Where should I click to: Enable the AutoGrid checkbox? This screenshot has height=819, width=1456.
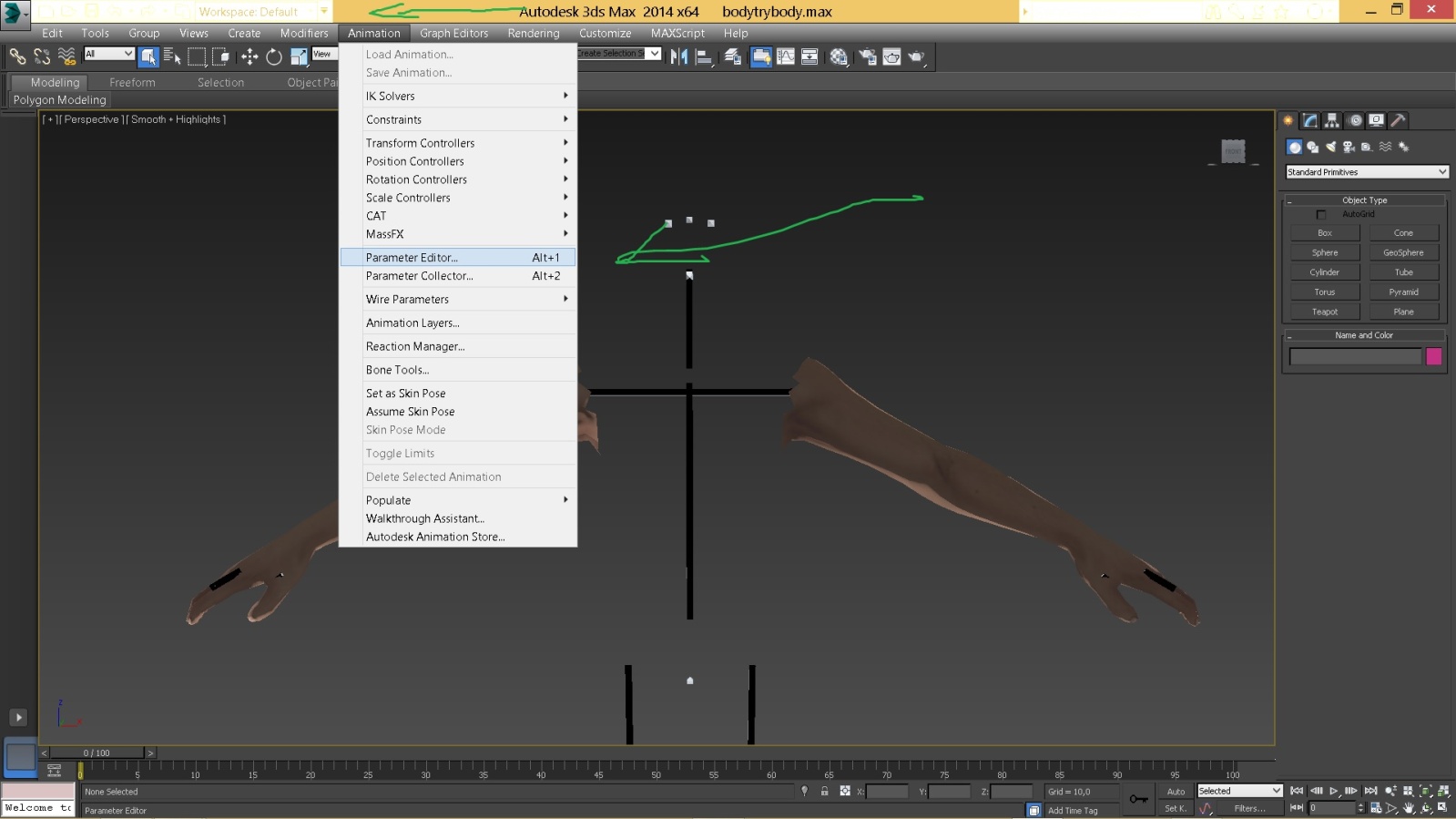click(x=1321, y=215)
